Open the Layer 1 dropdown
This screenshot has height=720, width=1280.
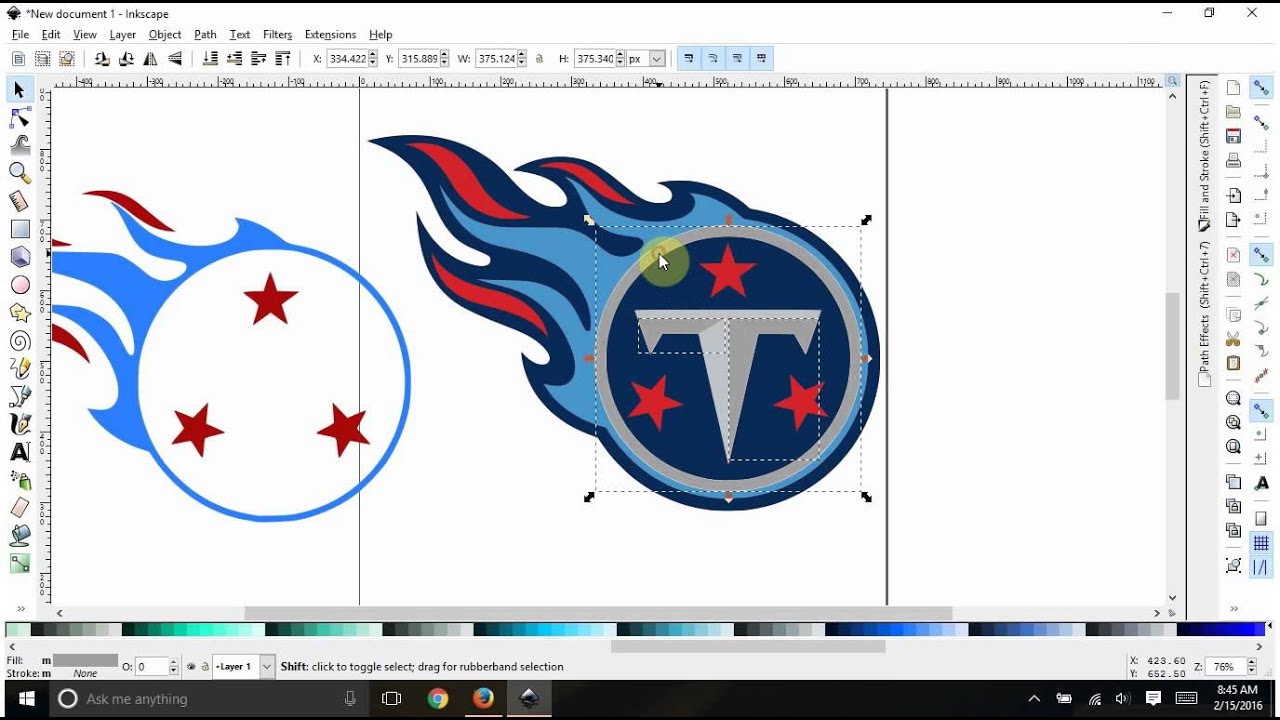click(x=267, y=667)
